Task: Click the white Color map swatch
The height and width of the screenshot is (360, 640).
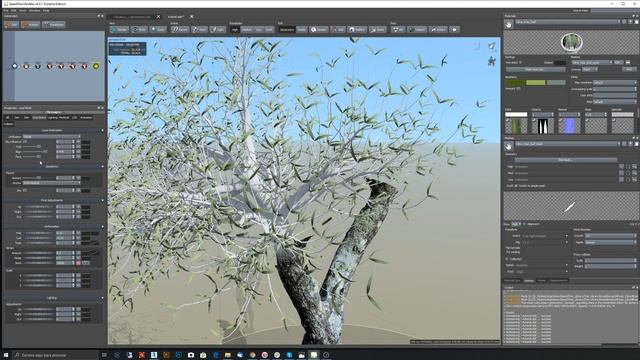Action: (516, 114)
